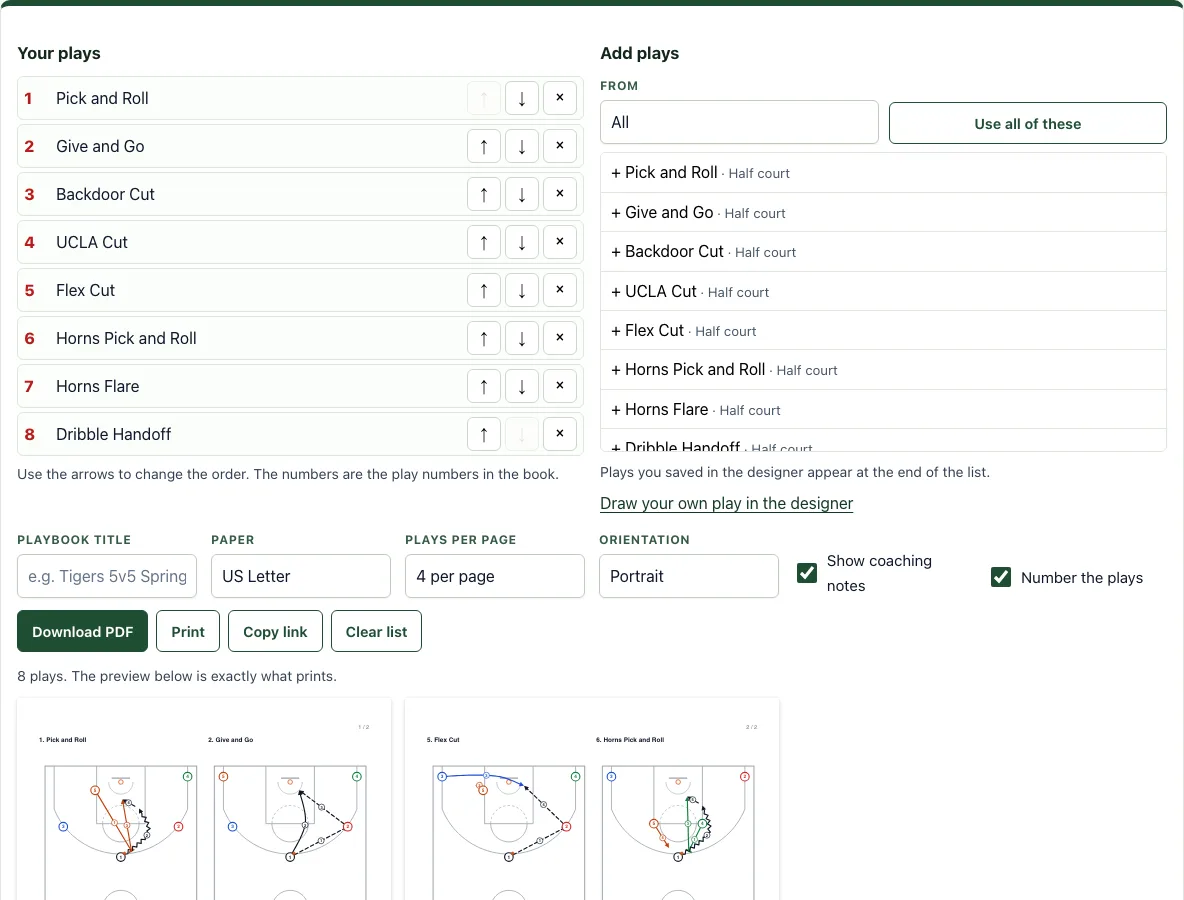The image size is (1184, 900).
Task: Remove Flex Cut from your plays
Action: (x=560, y=290)
